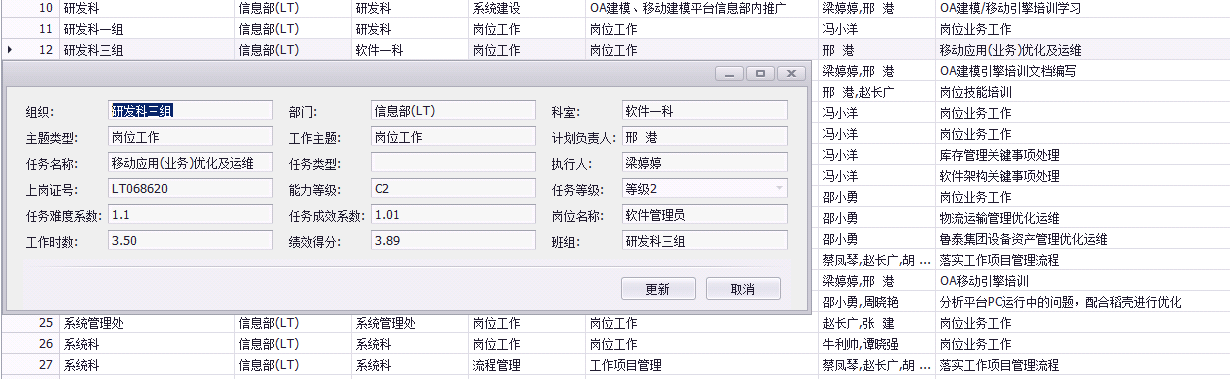This screenshot has height=379, width=1230.
Task: Click cell OA建模引擎培训文档编写
Action: pos(1082,70)
